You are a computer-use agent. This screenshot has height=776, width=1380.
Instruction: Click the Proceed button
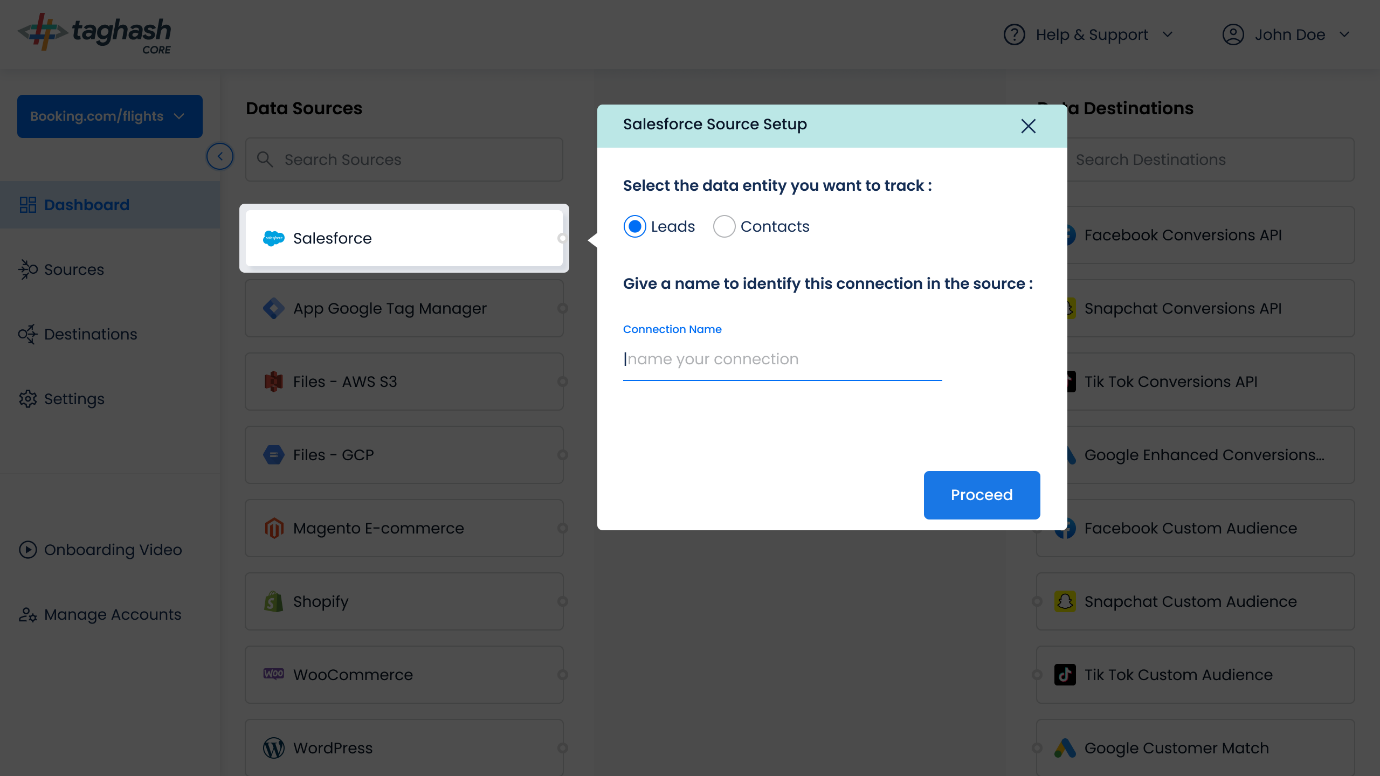point(982,495)
